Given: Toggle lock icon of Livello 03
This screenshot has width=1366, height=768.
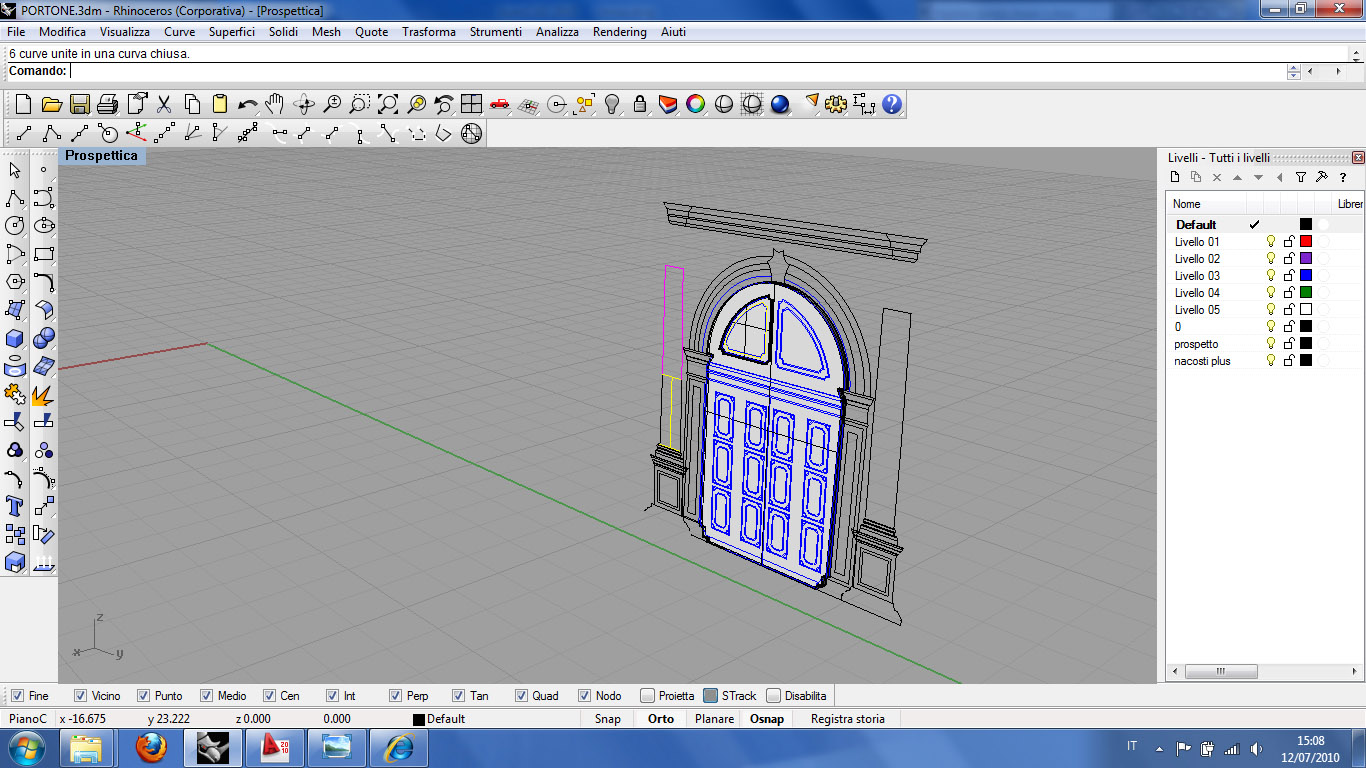Looking at the screenshot, I should tap(1289, 276).
